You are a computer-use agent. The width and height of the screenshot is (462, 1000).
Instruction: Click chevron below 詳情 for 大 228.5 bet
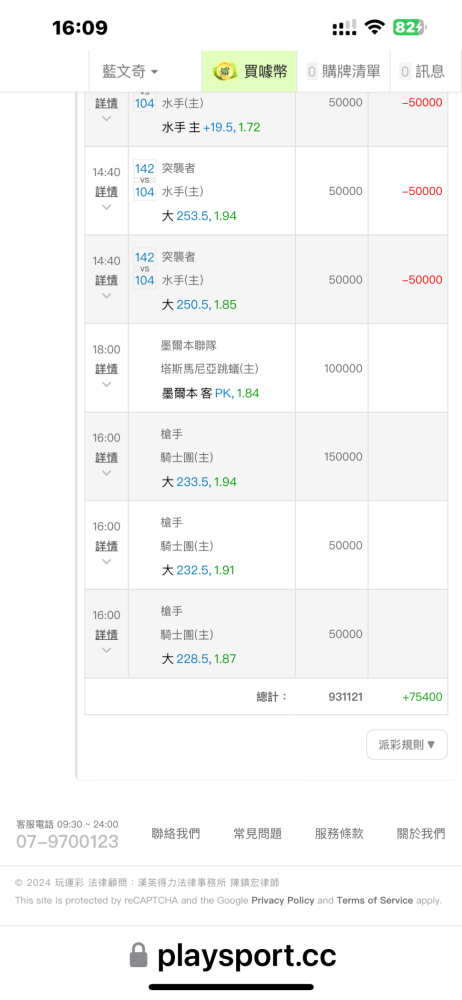[x=107, y=650]
